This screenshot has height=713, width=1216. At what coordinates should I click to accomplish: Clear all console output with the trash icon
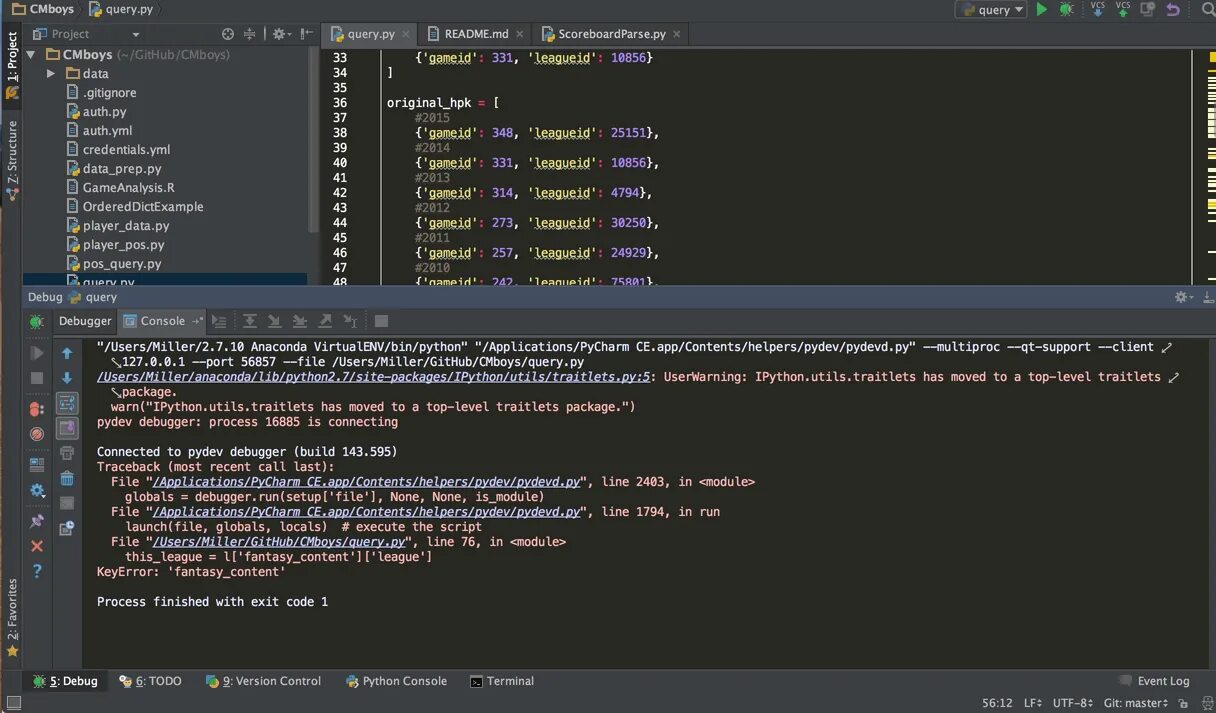point(67,478)
